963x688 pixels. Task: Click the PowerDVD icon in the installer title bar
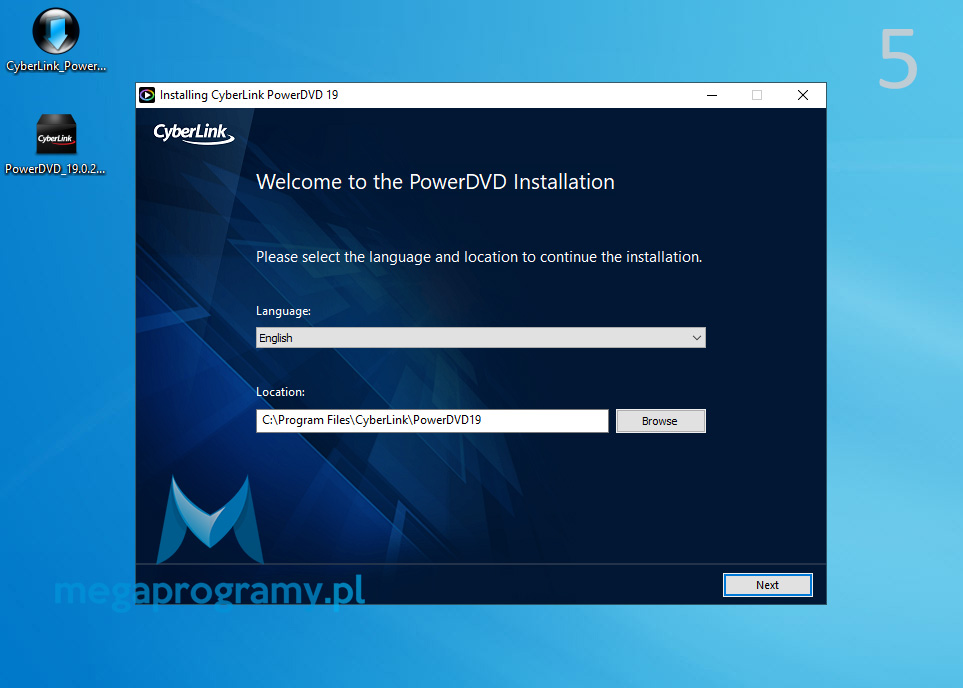147,95
